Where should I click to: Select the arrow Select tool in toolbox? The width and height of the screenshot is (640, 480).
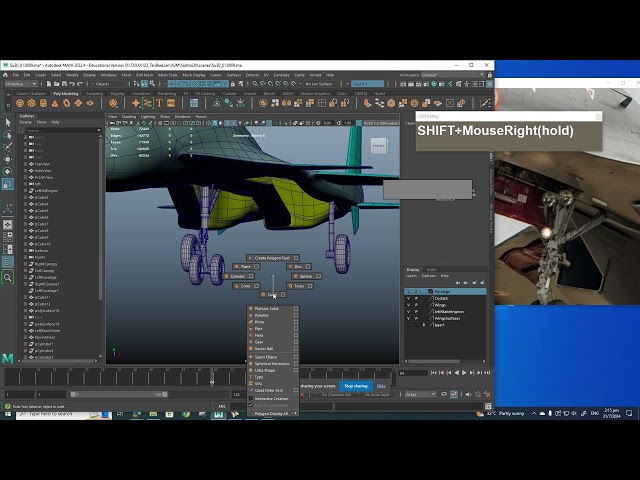pyautogui.click(x=8, y=122)
